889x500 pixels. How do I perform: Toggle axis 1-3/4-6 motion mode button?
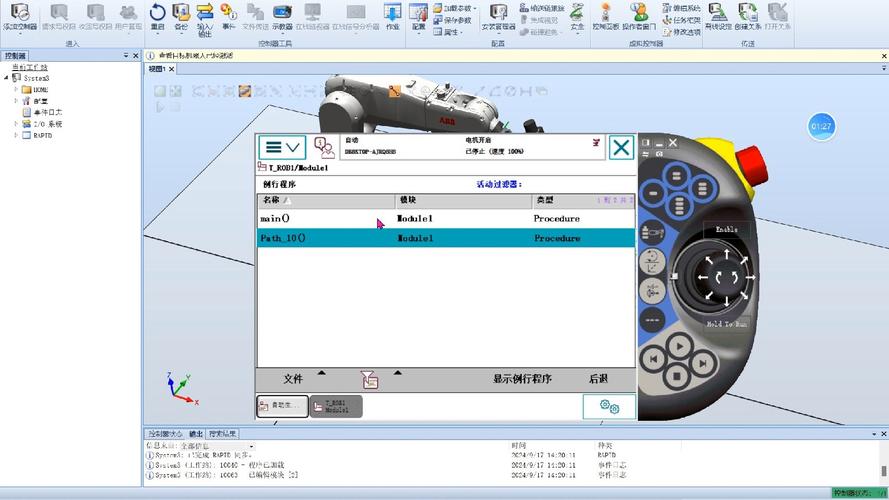[652, 291]
